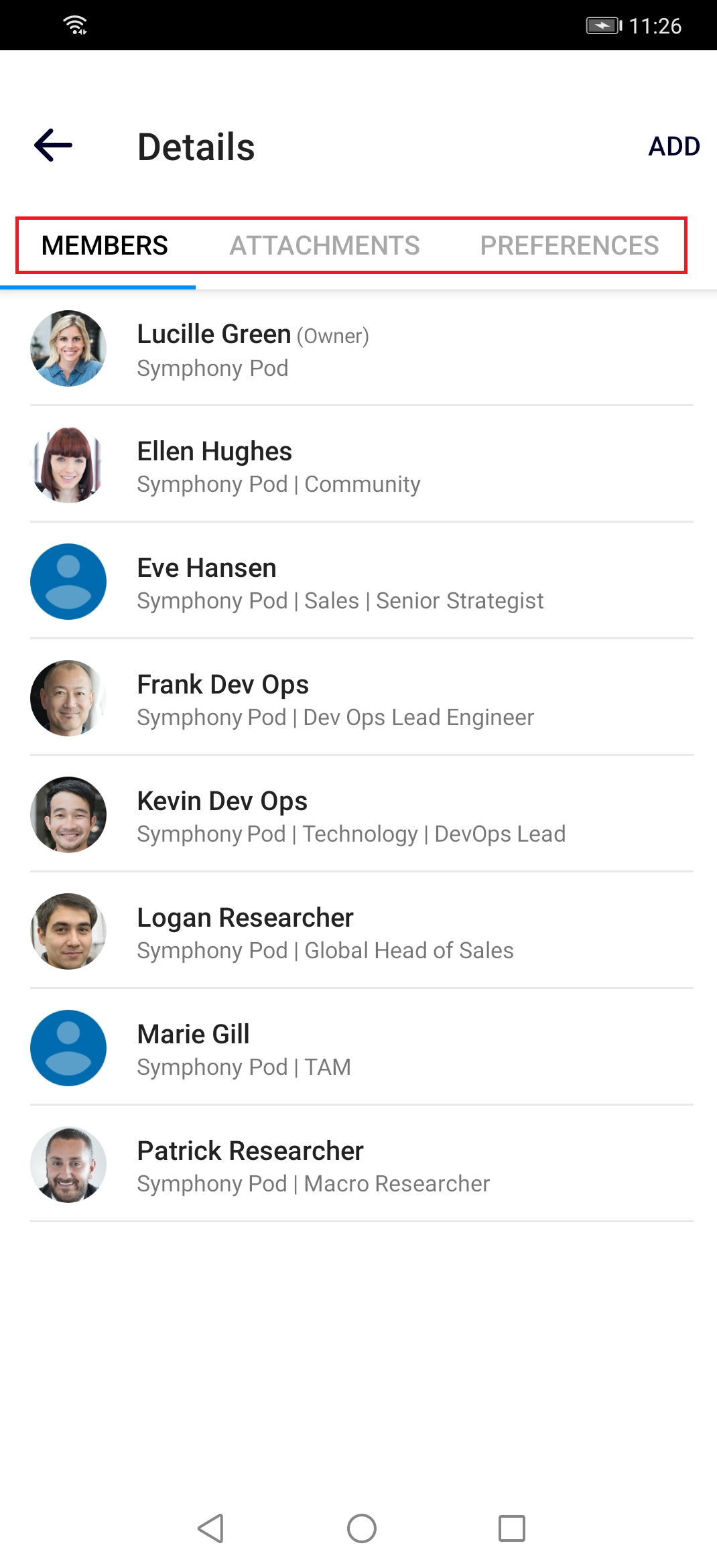This screenshot has width=717, height=1568.
Task: Select the Members tab
Action: [x=105, y=245]
